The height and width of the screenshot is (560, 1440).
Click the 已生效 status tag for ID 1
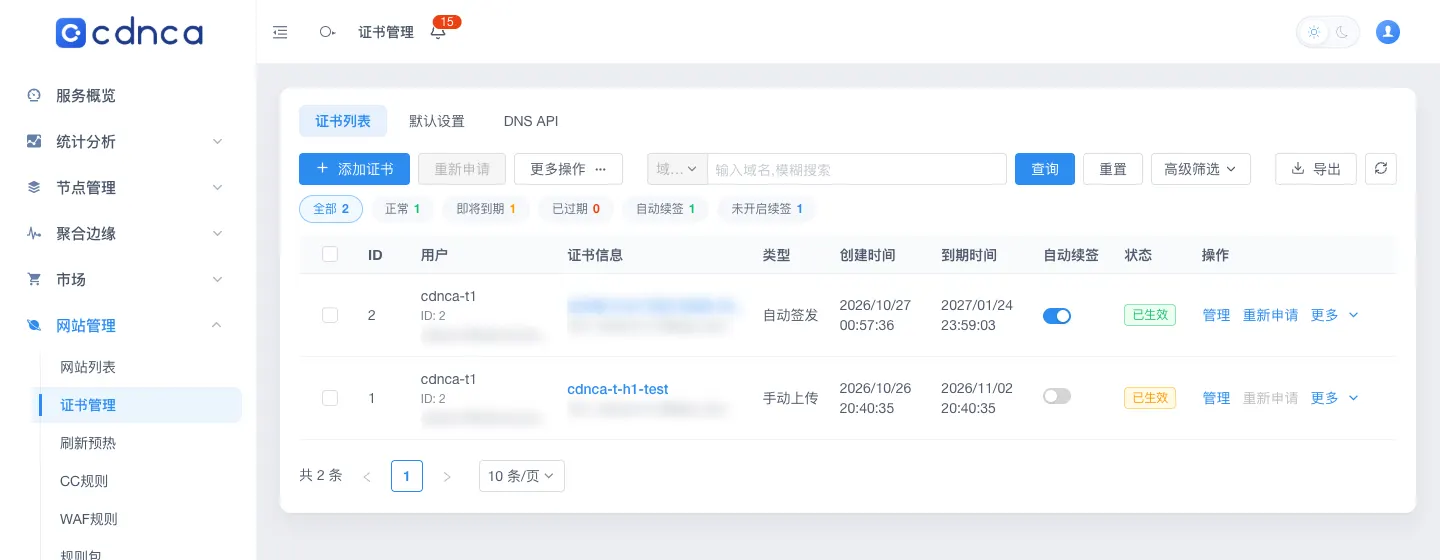1150,398
